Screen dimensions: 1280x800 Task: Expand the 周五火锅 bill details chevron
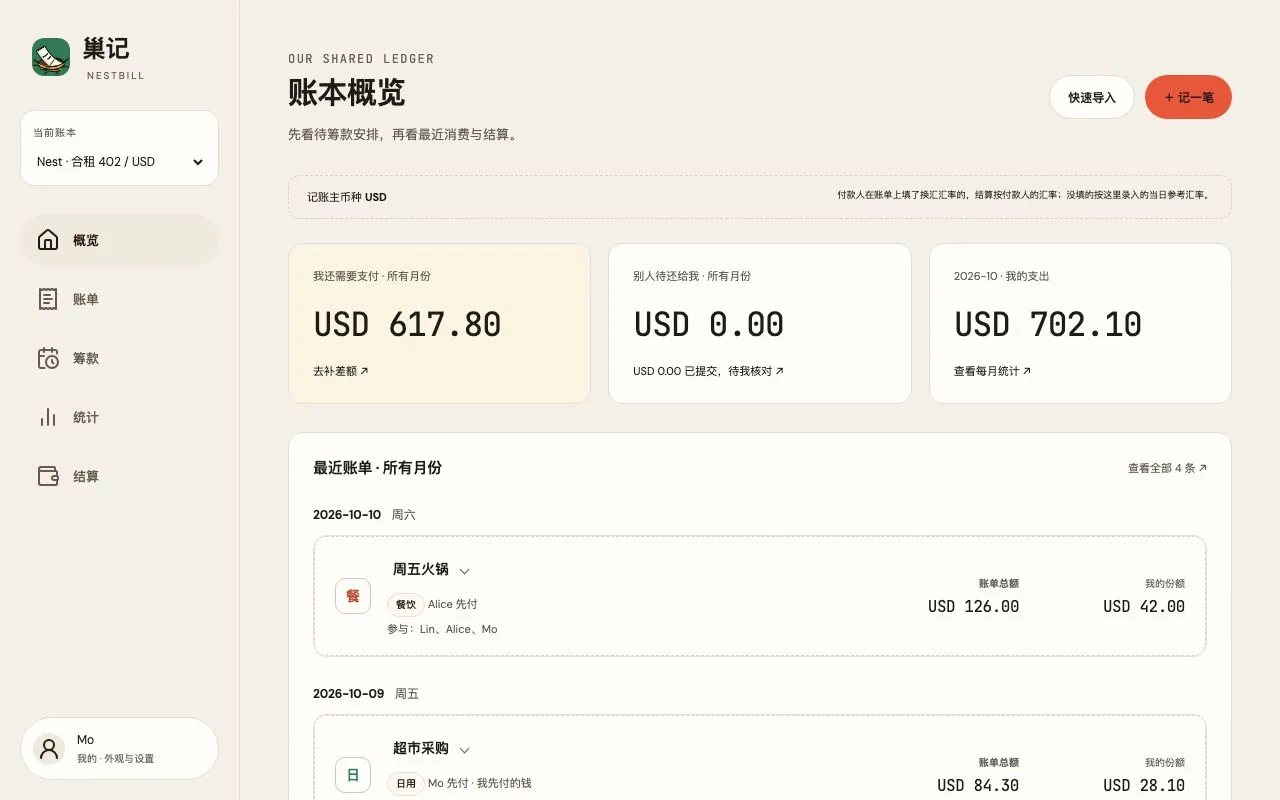tap(464, 571)
